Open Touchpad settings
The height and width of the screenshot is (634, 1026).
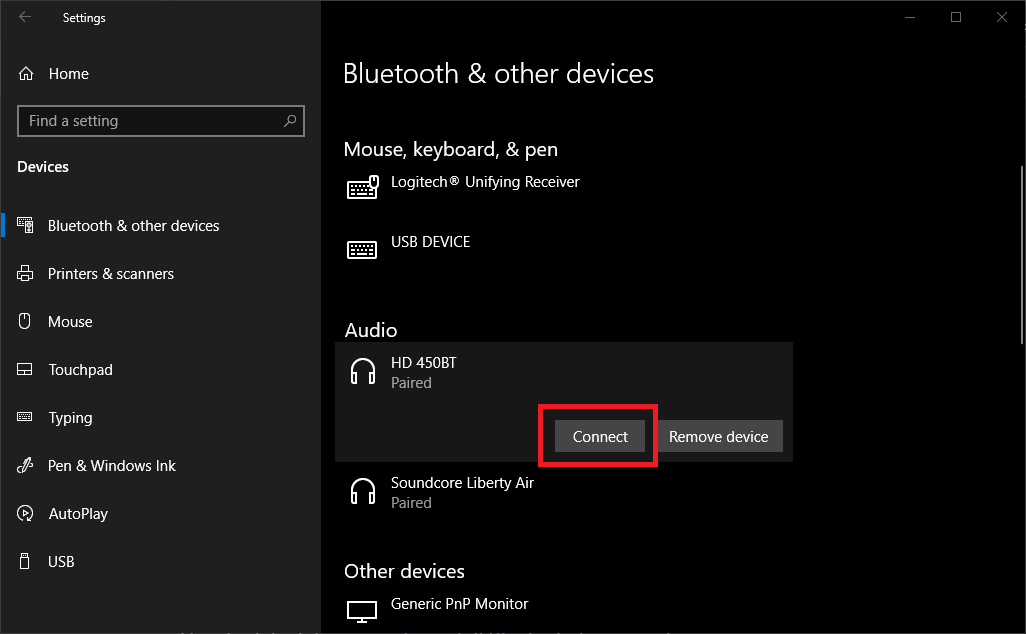[80, 370]
